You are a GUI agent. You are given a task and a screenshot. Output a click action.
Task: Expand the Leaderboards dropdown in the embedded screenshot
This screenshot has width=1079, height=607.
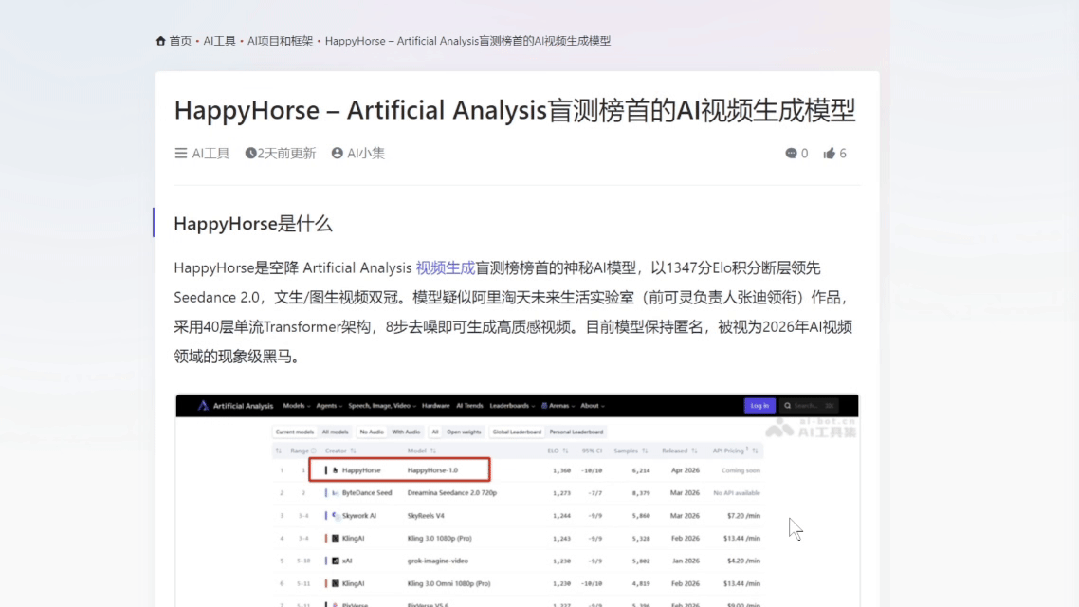(x=512, y=406)
